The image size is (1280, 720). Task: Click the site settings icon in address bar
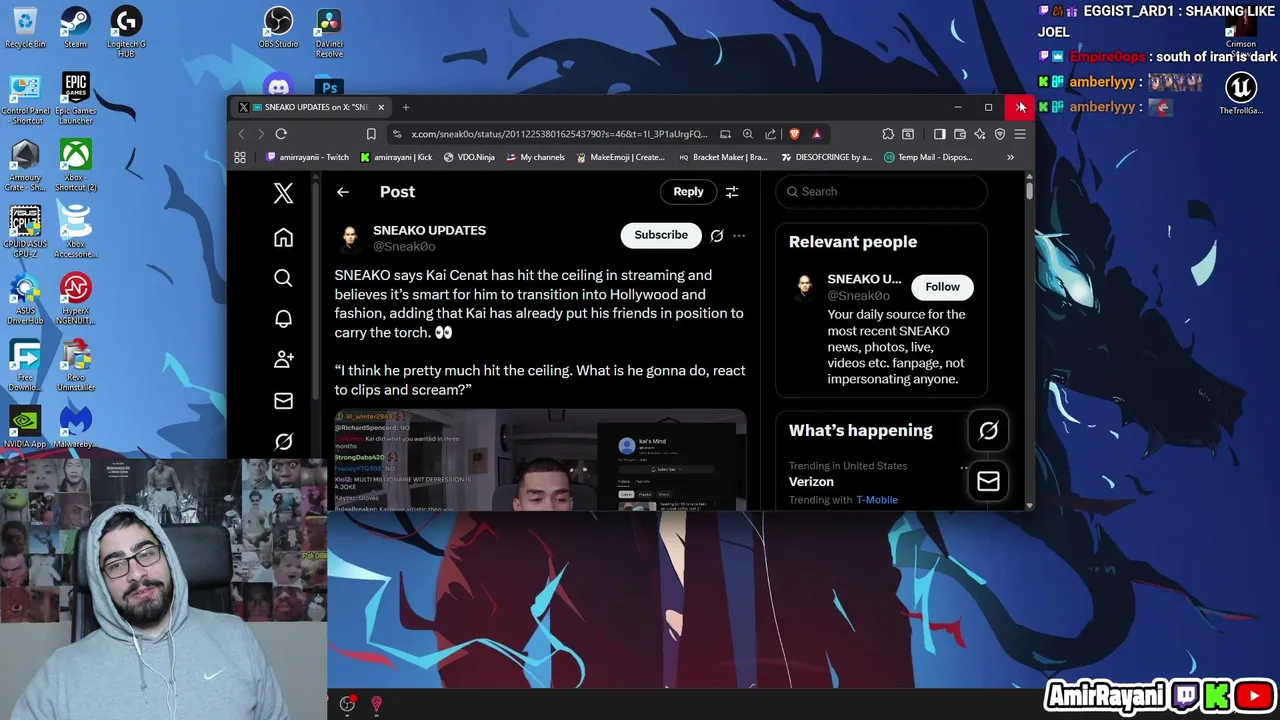397,134
